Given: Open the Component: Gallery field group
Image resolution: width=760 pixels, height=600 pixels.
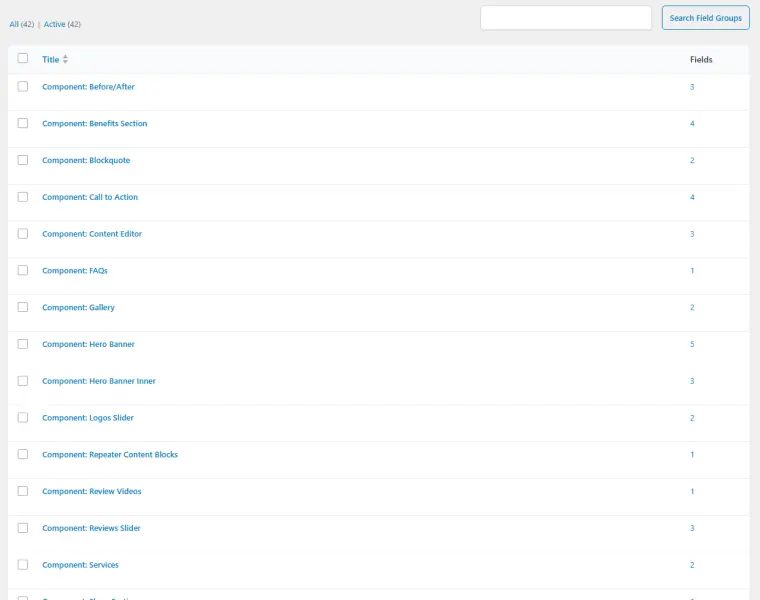Looking at the screenshot, I should click(79, 308).
